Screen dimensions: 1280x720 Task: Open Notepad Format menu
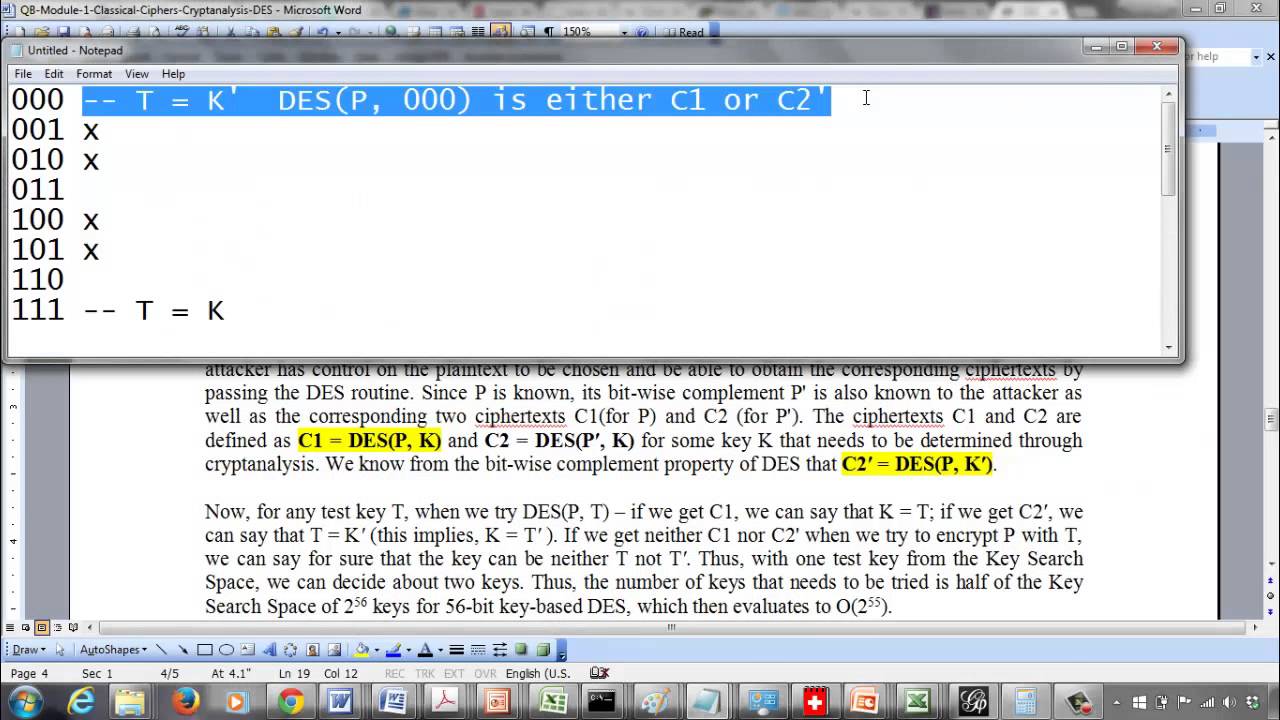coord(94,74)
